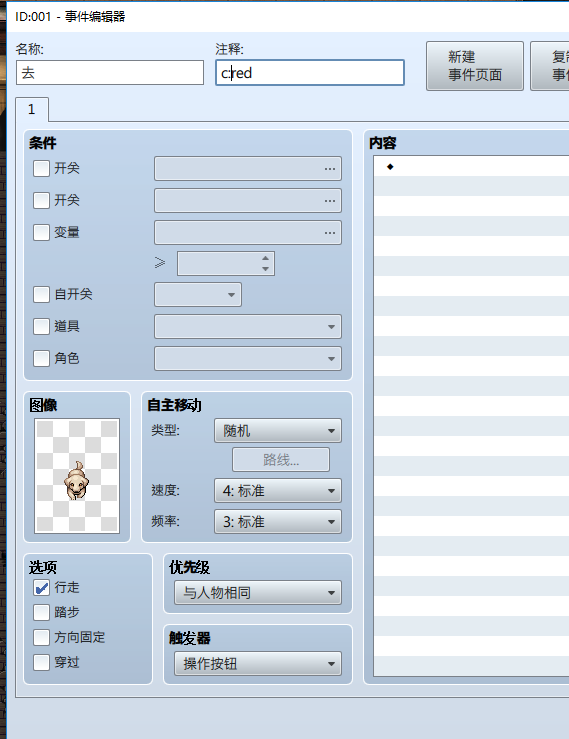Image resolution: width=569 pixels, height=739 pixels.
Task: Enable the first 开关 condition checkbox
Action: 41,168
